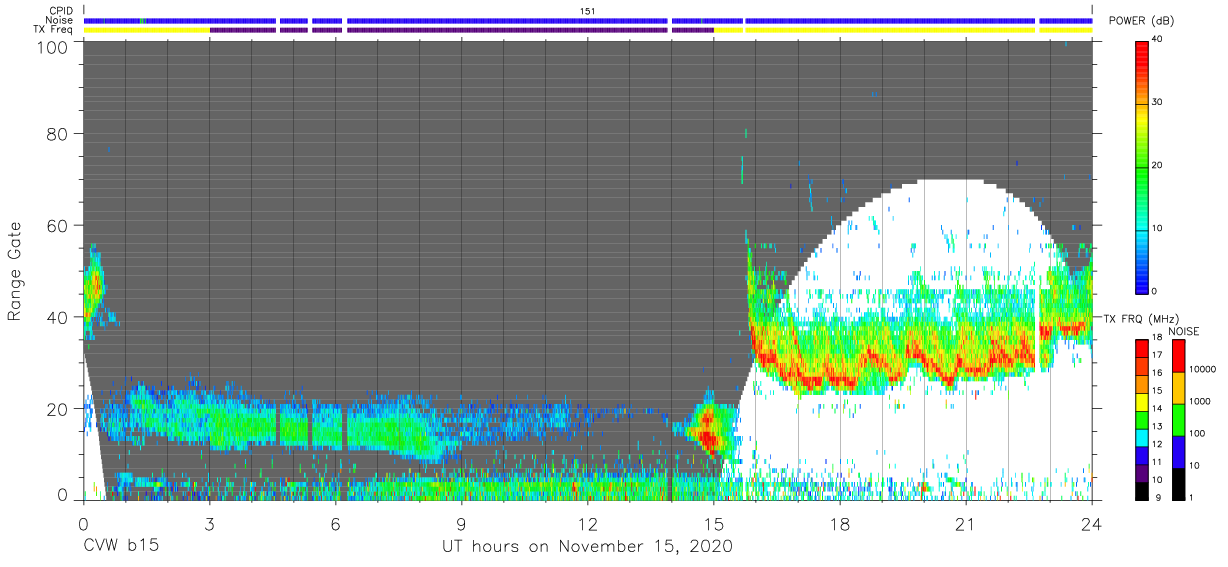Click the range gate 60 tick label
This screenshot has height=567, width=1228.
(57, 225)
